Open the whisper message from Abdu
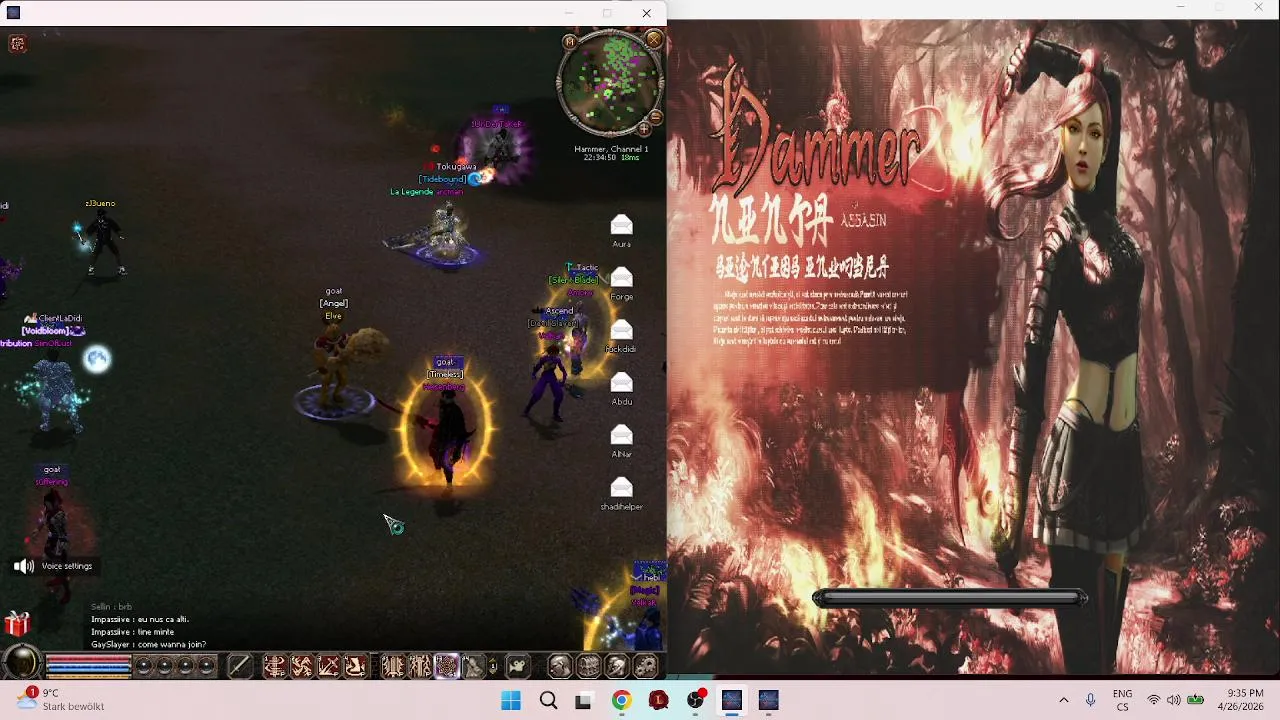 pyautogui.click(x=621, y=382)
